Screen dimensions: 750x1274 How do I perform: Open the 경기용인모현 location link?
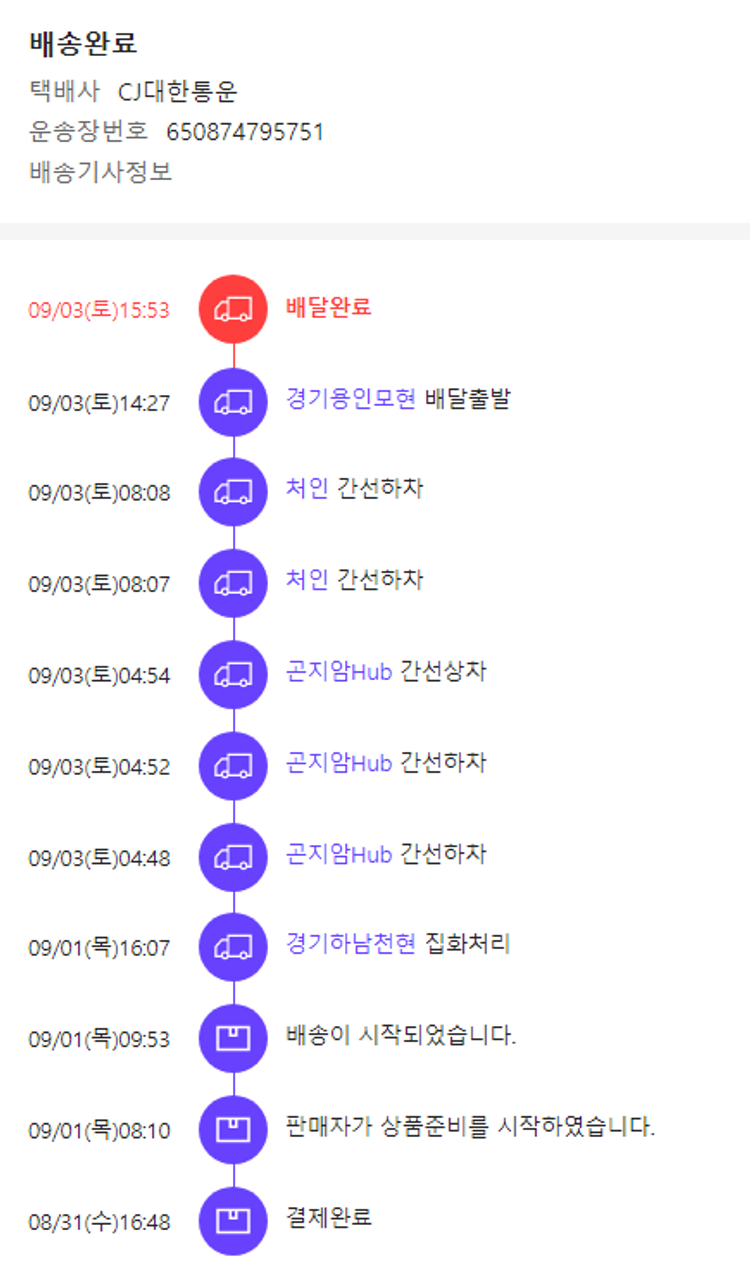(x=350, y=399)
